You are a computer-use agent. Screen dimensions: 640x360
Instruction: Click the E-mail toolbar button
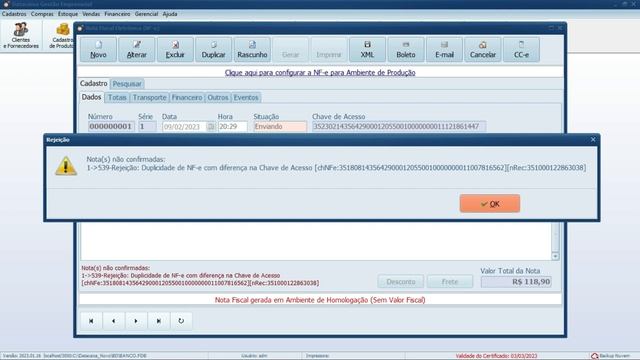pyautogui.click(x=444, y=50)
